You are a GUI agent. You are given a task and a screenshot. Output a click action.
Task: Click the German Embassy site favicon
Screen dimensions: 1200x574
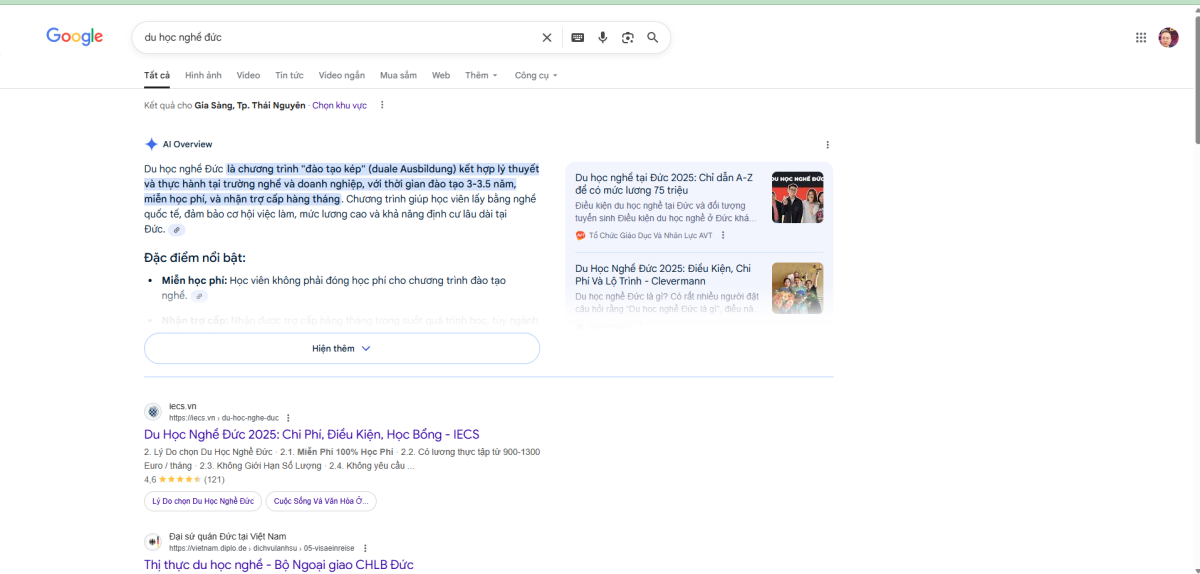coord(153,542)
